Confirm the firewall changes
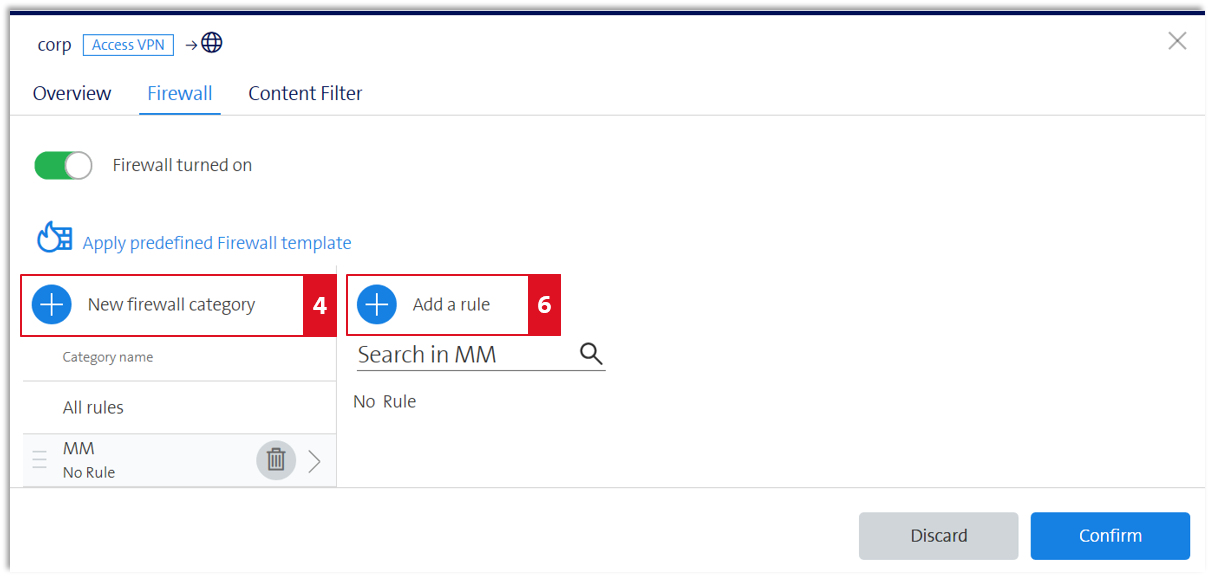Image resolution: width=1210 pixels, height=575 pixels. 1110,536
